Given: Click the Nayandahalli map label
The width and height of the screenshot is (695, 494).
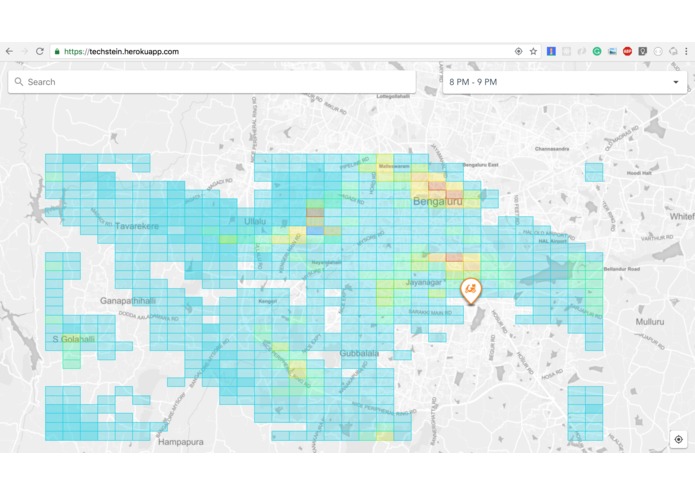Looking at the screenshot, I should (x=326, y=262).
